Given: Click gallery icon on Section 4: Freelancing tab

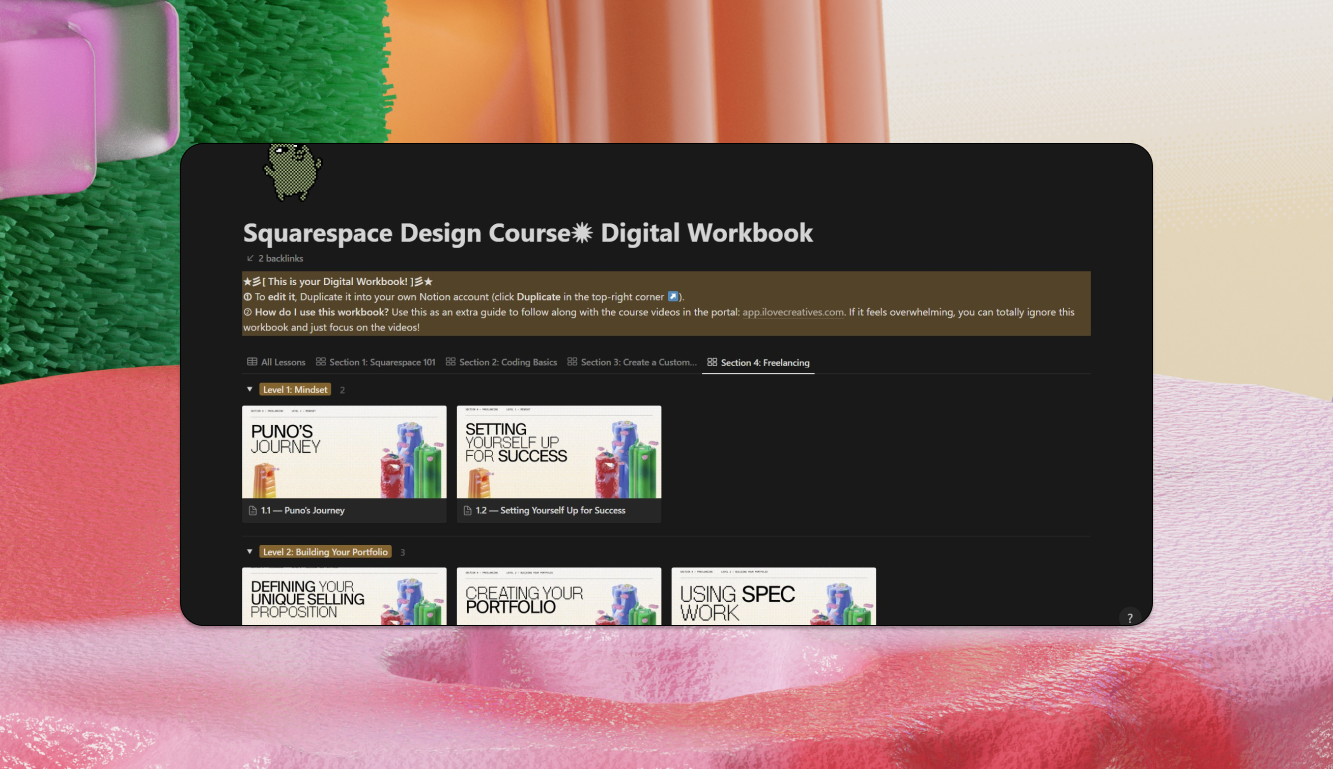Looking at the screenshot, I should point(712,362).
